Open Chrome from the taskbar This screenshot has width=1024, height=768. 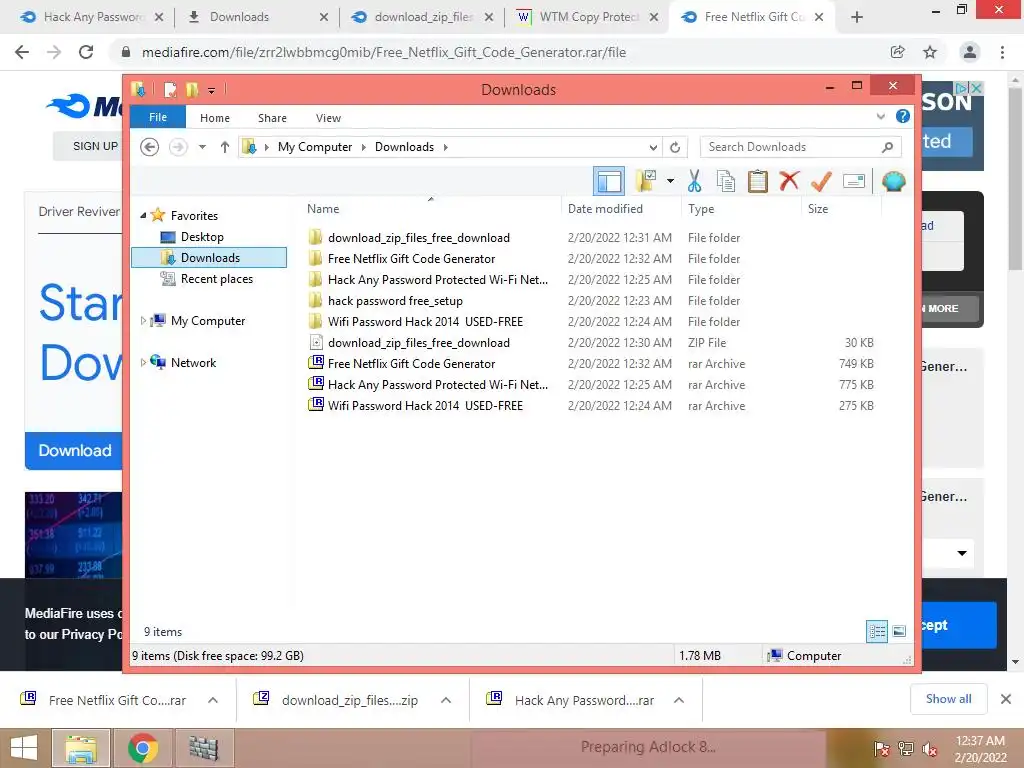[142, 748]
